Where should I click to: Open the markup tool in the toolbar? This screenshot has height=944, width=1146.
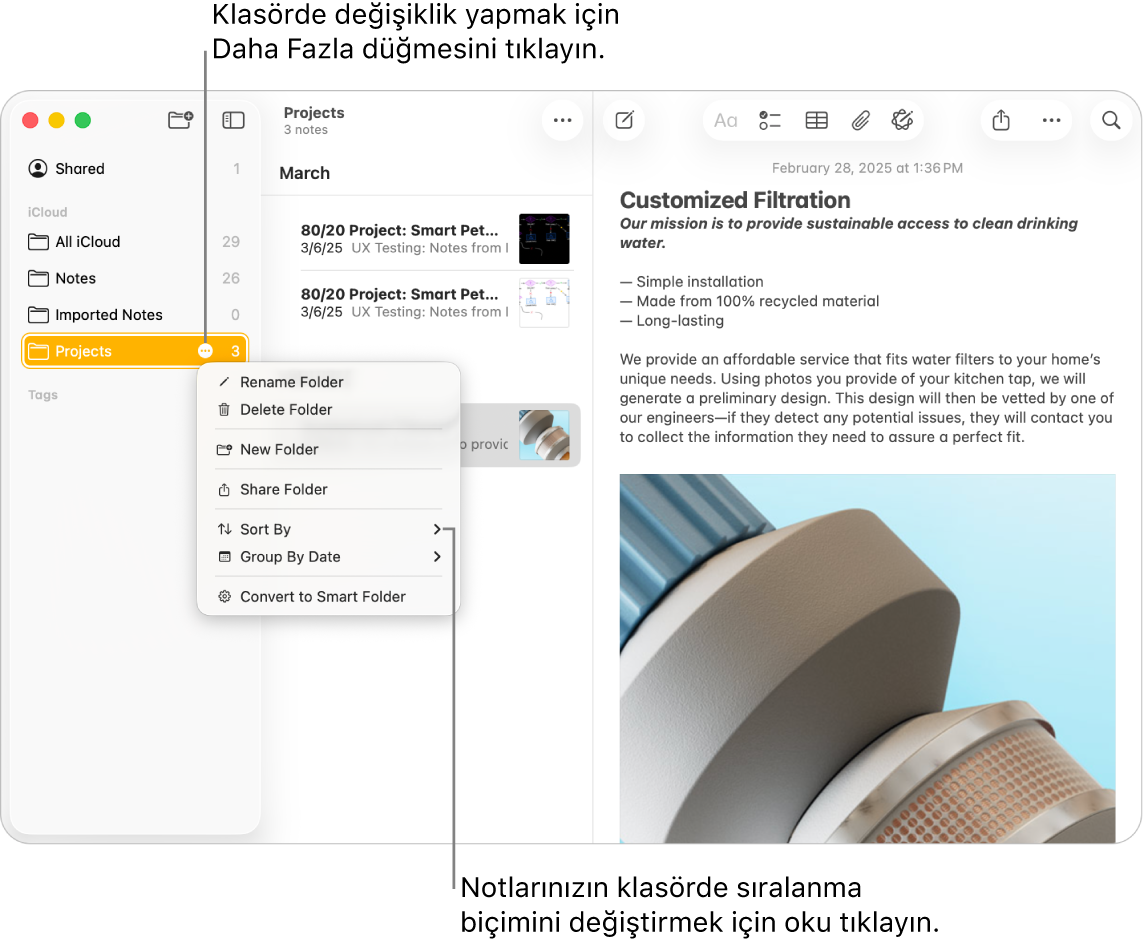pyautogui.click(x=903, y=120)
